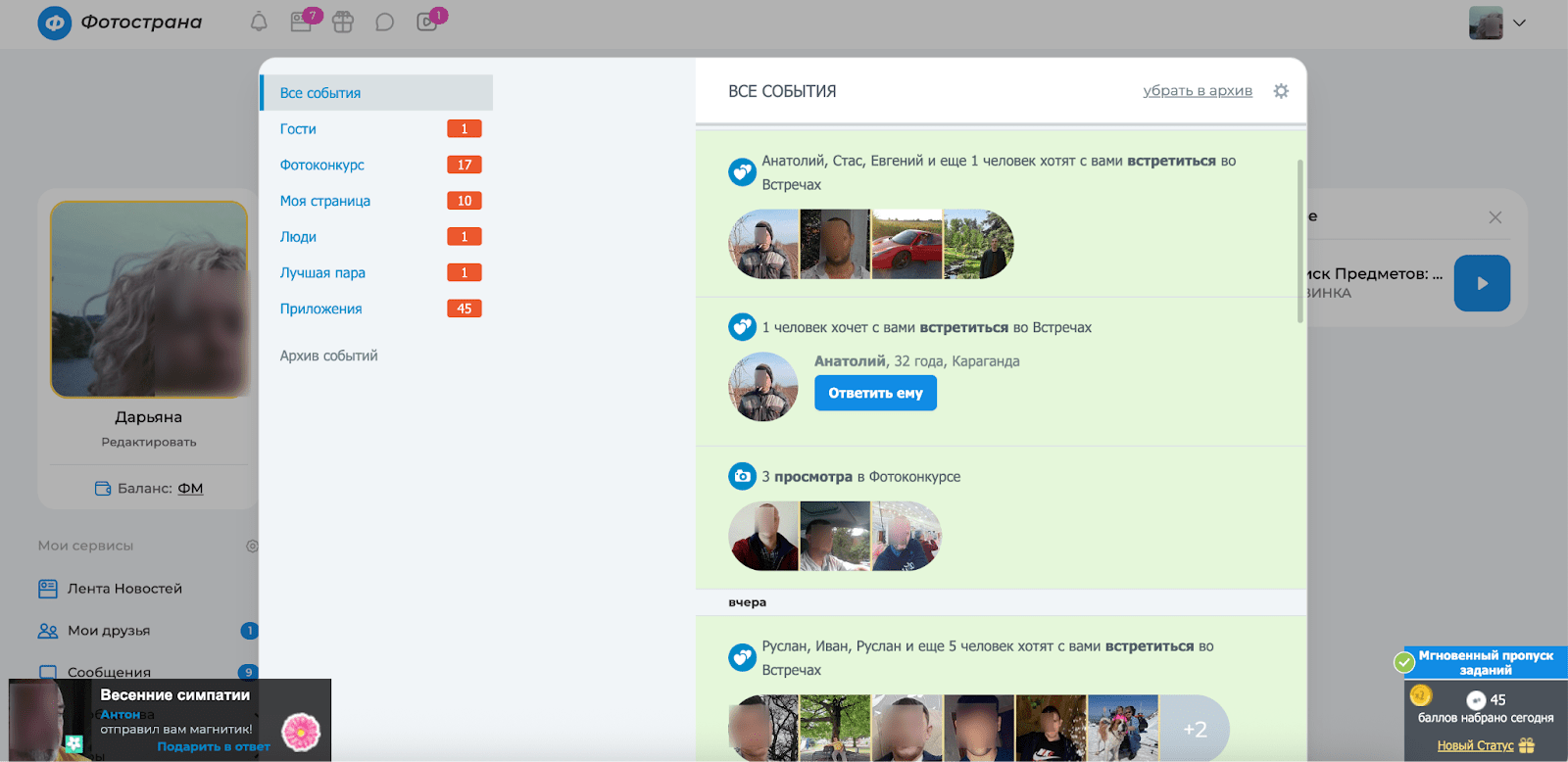Open My services settings gear

pos(252,546)
